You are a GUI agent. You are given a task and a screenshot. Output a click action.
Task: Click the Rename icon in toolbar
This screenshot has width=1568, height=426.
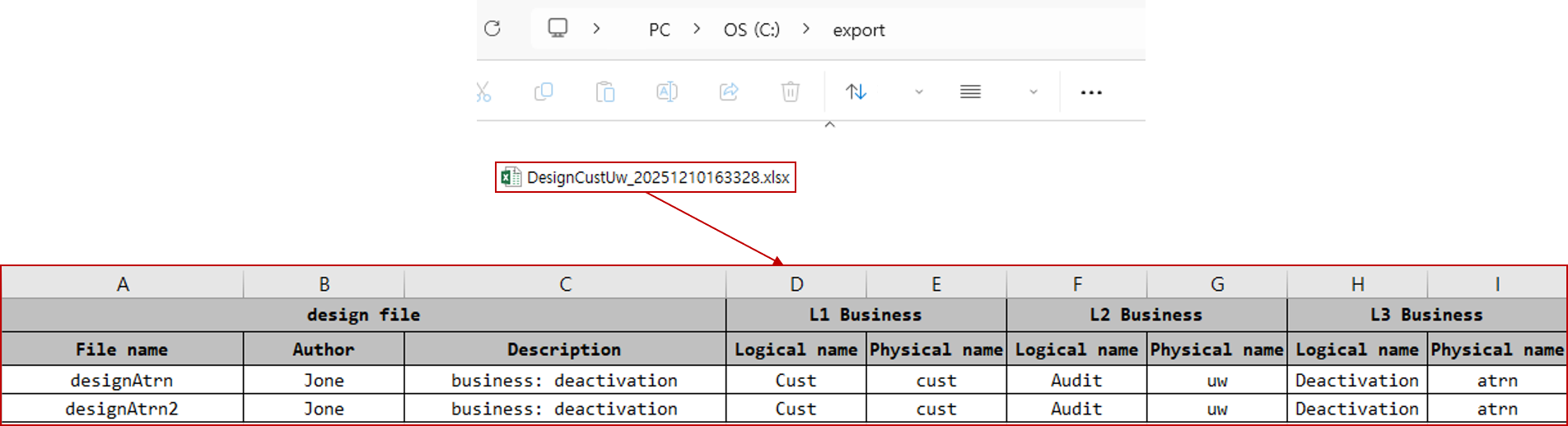pos(666,91)
